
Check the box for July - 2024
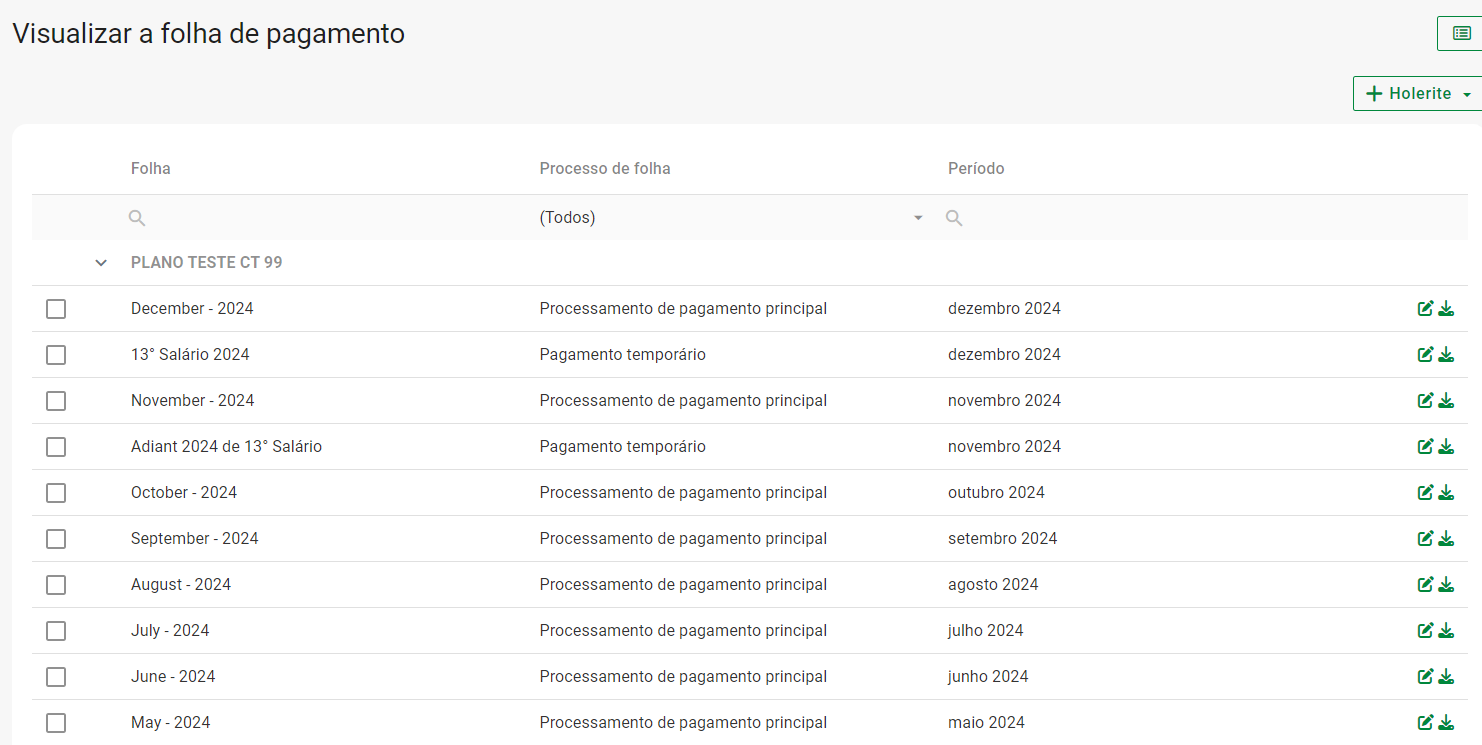pyautogui.click(x=56, y=631)
